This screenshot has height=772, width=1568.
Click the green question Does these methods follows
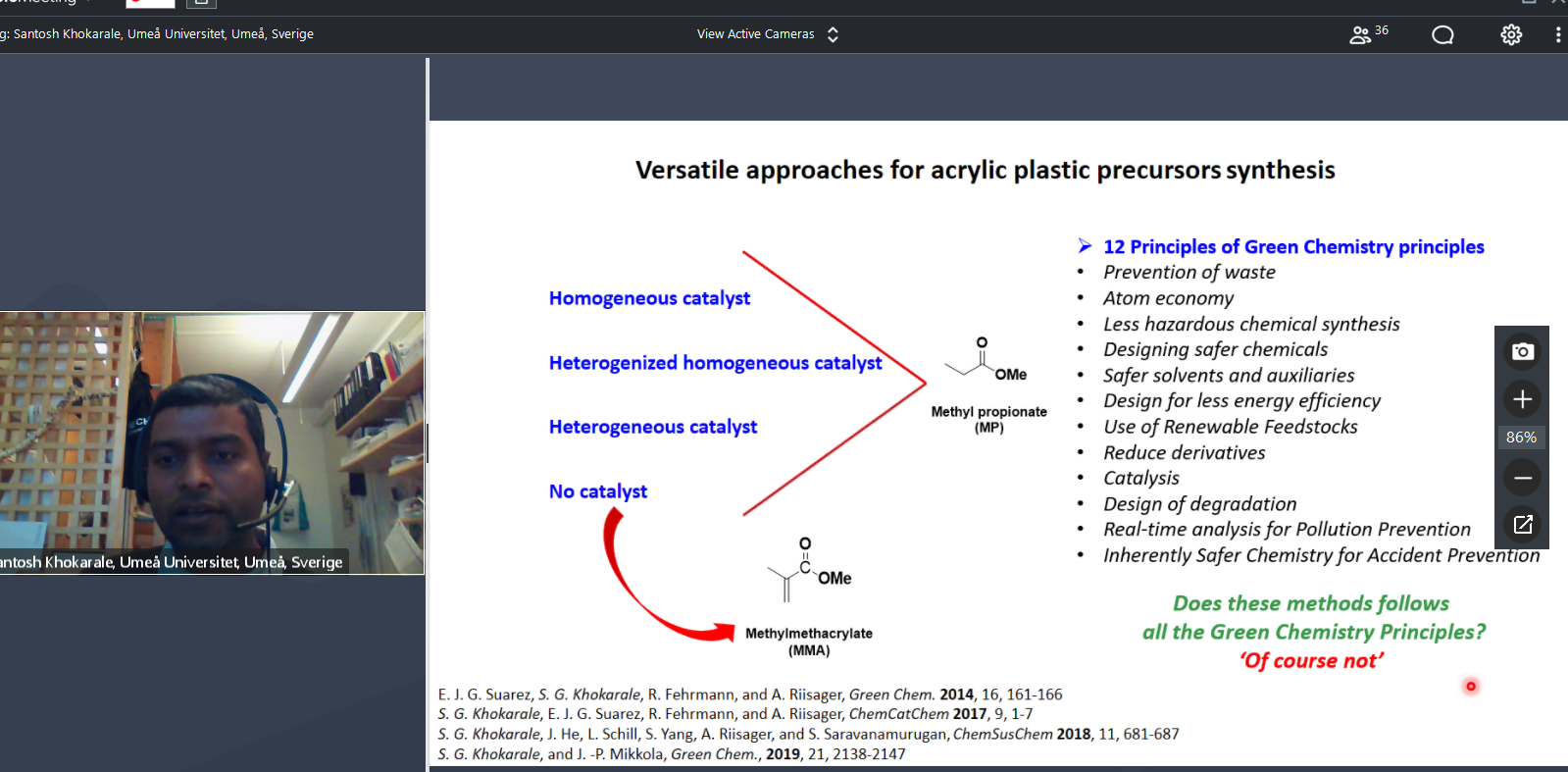1313,617
